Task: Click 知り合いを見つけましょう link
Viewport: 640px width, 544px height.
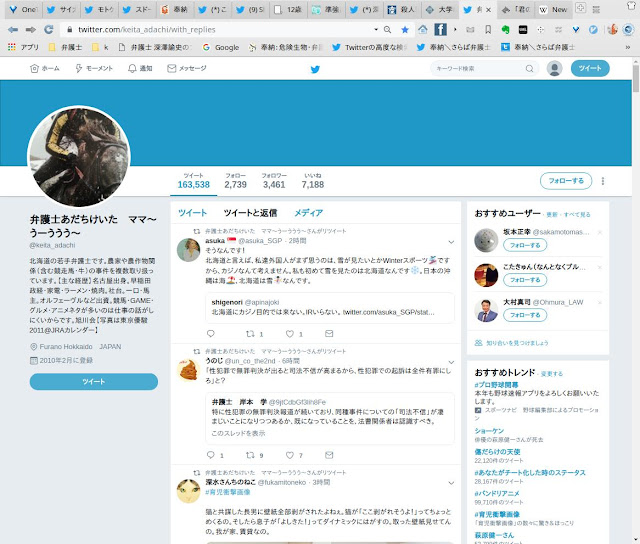Action: [x=517, y=343]
